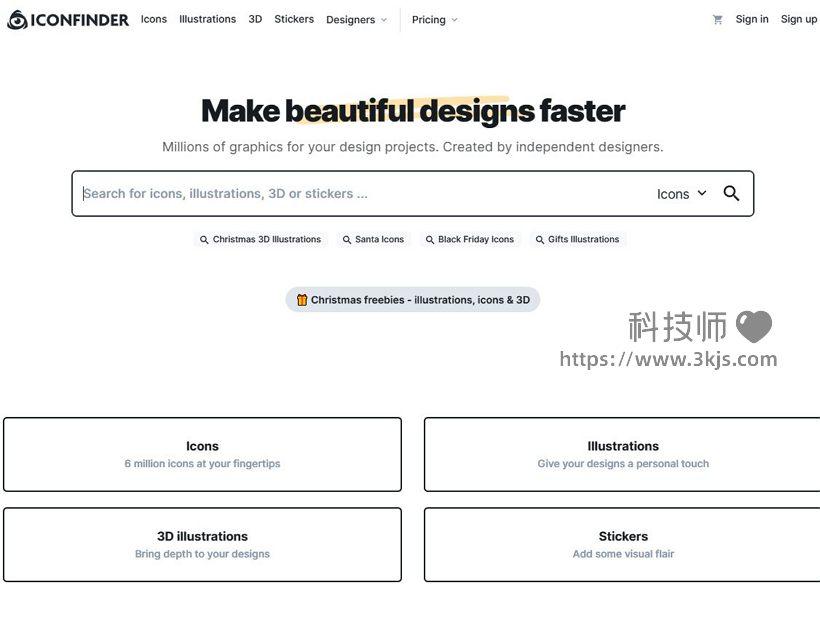Select the Santa Icons suggestion
The image size is (820, 620).
tap(373, 239)
